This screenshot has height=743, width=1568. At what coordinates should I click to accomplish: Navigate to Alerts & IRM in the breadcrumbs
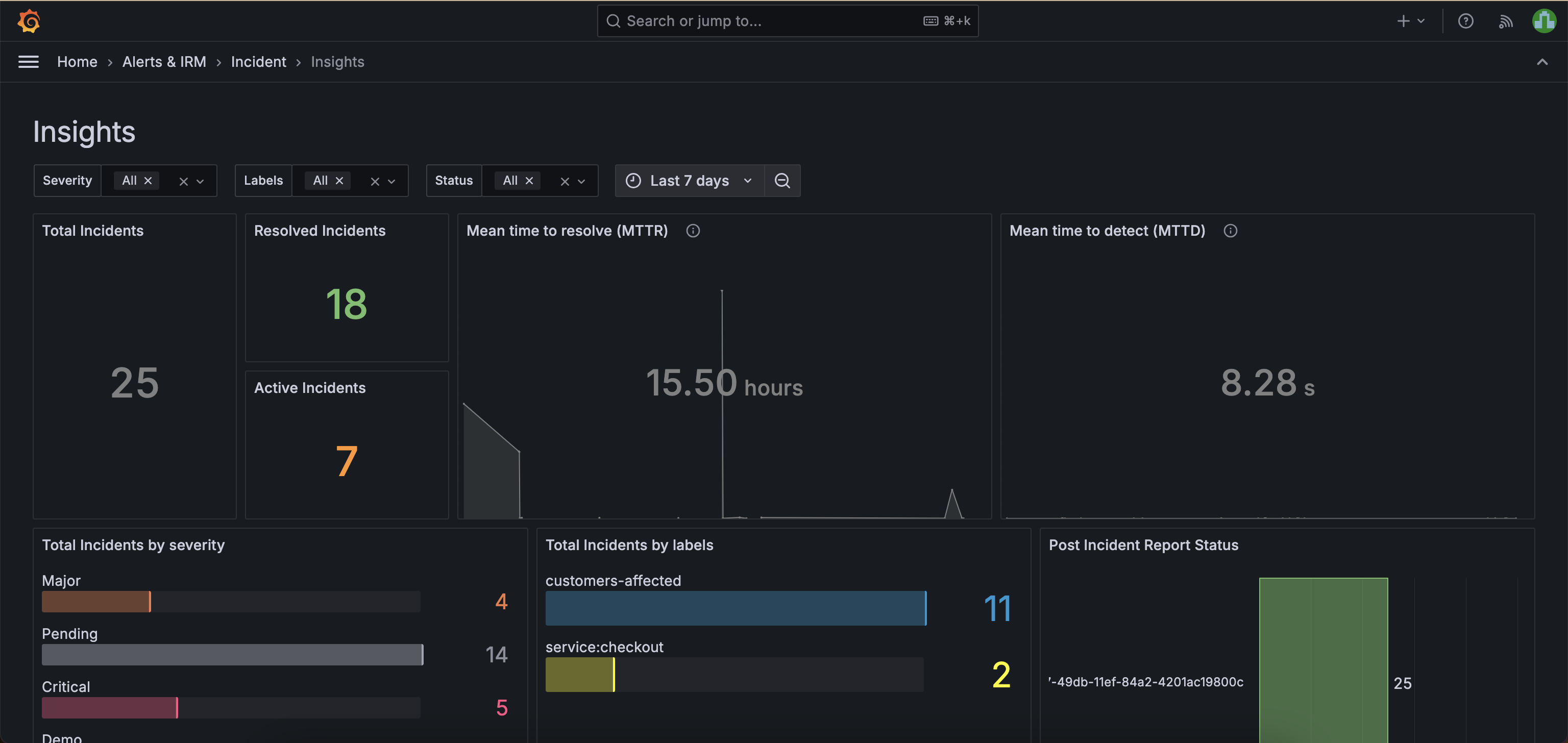pyautogui.click(x=164, y=61)
